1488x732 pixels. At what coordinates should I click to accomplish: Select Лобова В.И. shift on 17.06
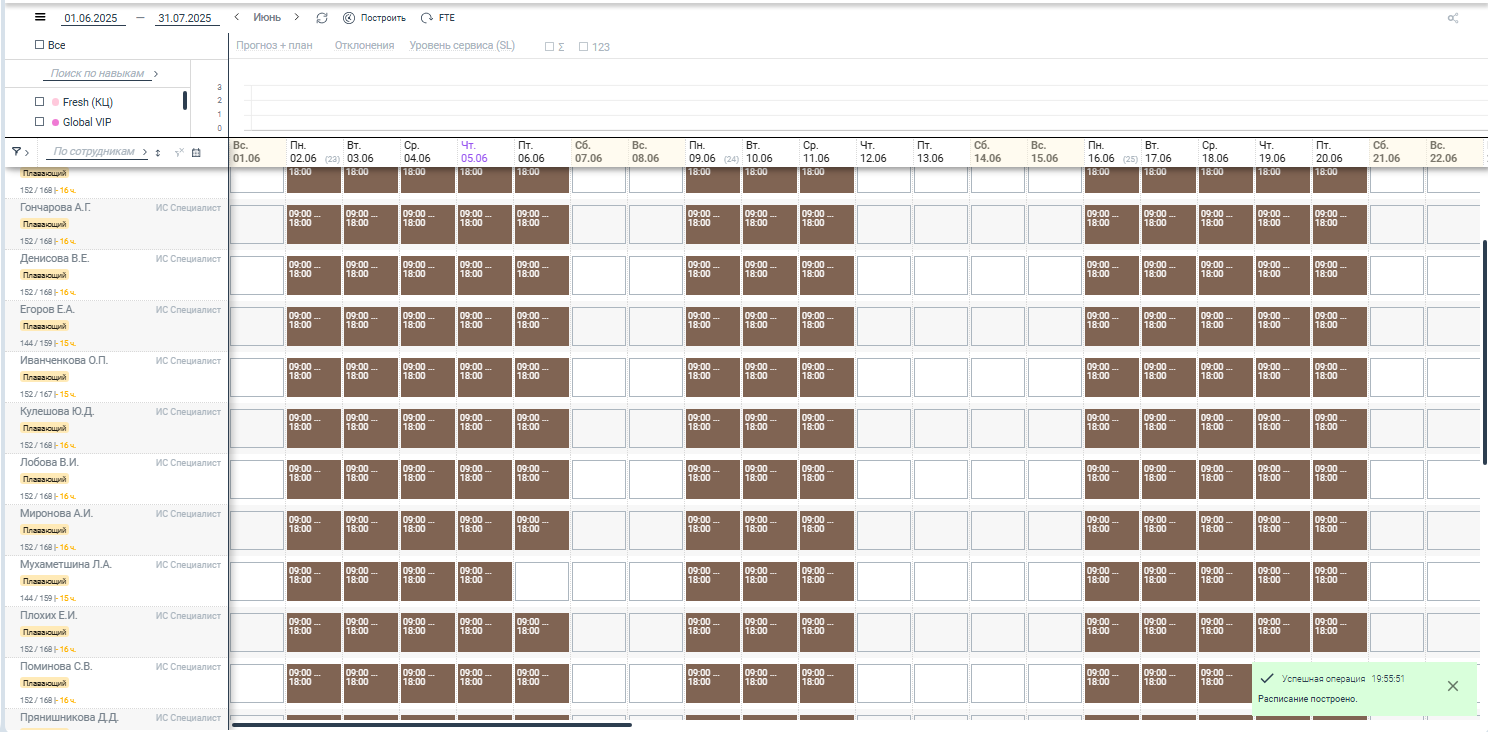point(1169,479)
